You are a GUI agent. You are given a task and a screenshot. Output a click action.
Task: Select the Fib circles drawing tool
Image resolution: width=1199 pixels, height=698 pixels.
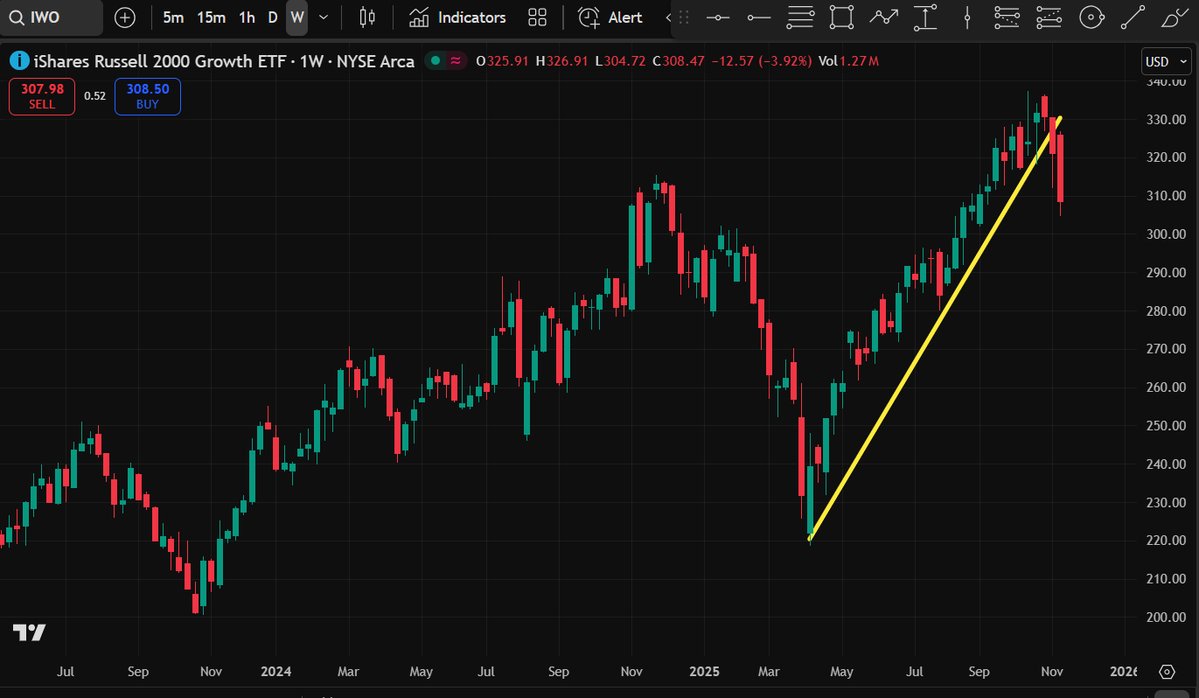pos(1091,18)
